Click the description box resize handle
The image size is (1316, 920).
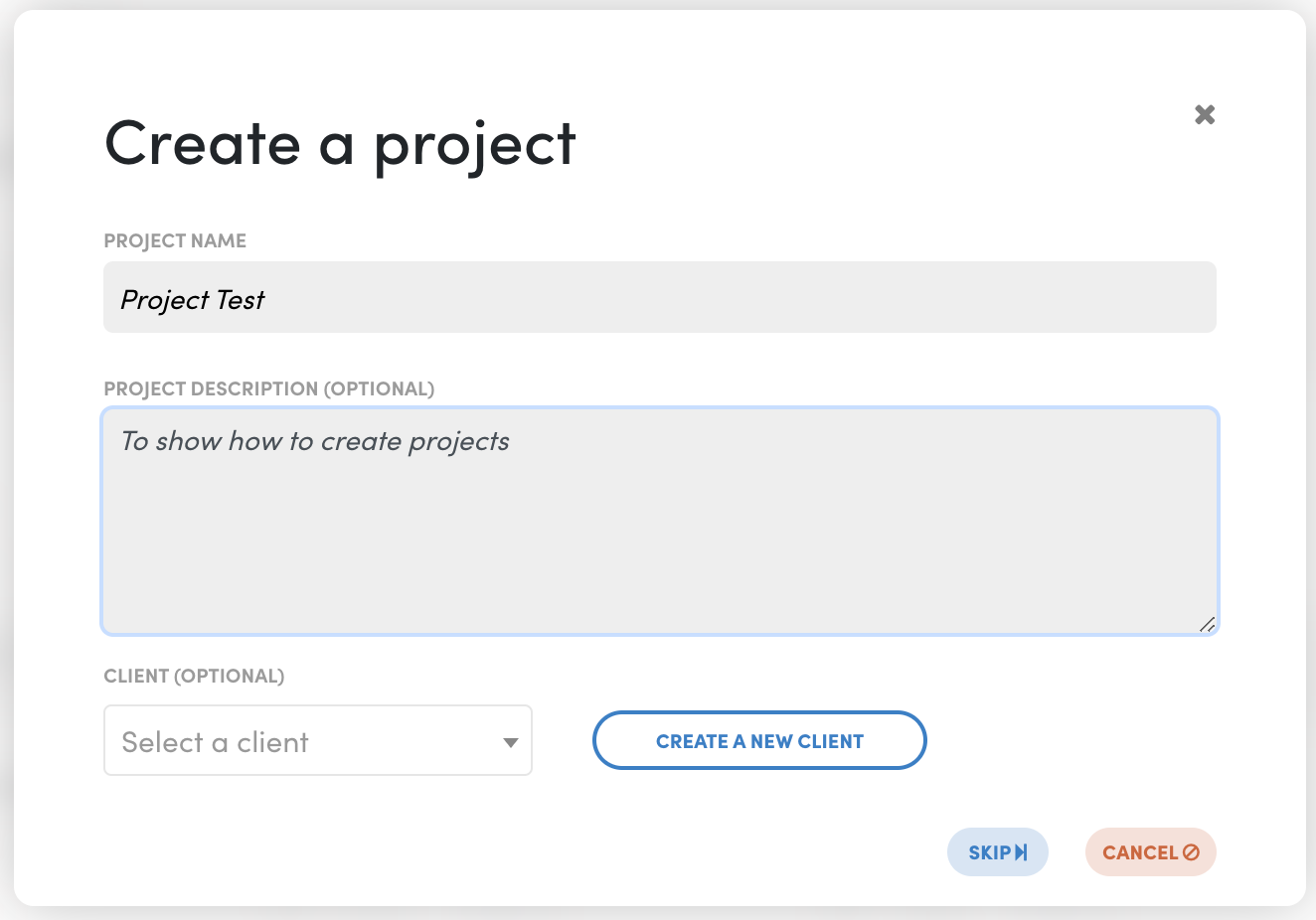coord(1207,624)
